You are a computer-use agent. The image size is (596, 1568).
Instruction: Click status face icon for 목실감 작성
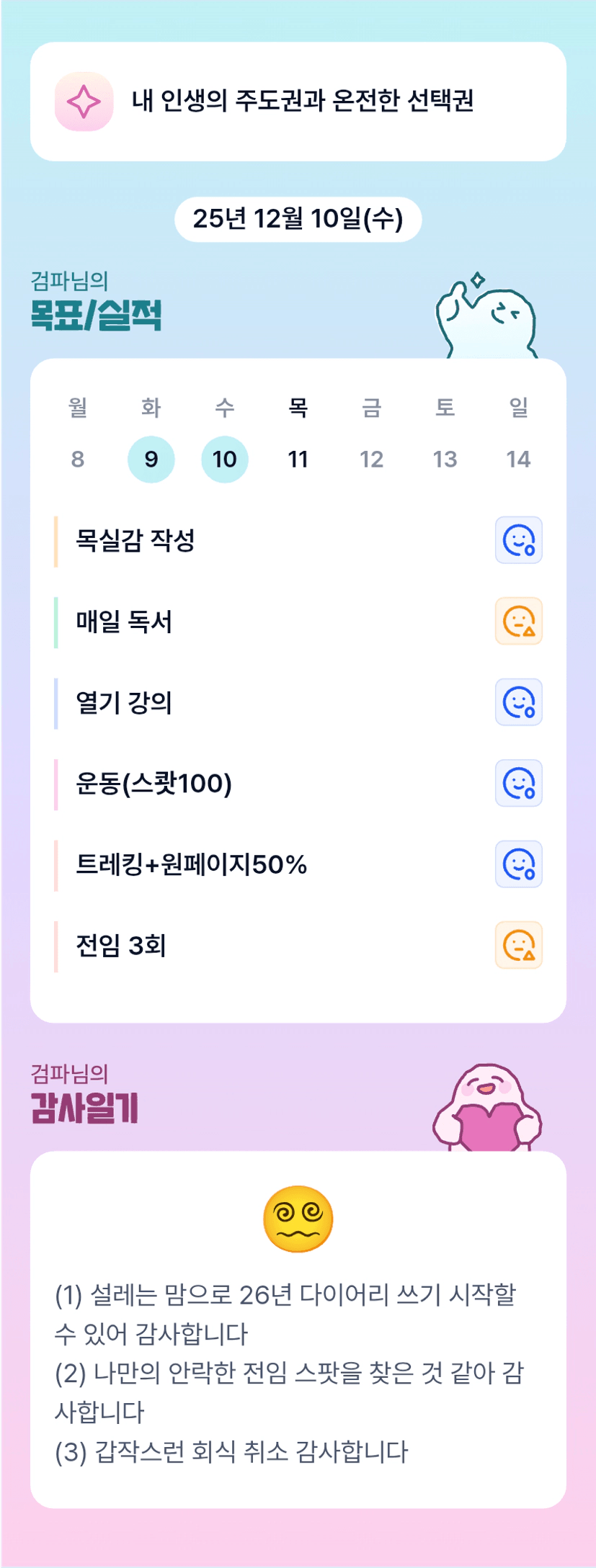pyautogui.click(x=518, y=540)
